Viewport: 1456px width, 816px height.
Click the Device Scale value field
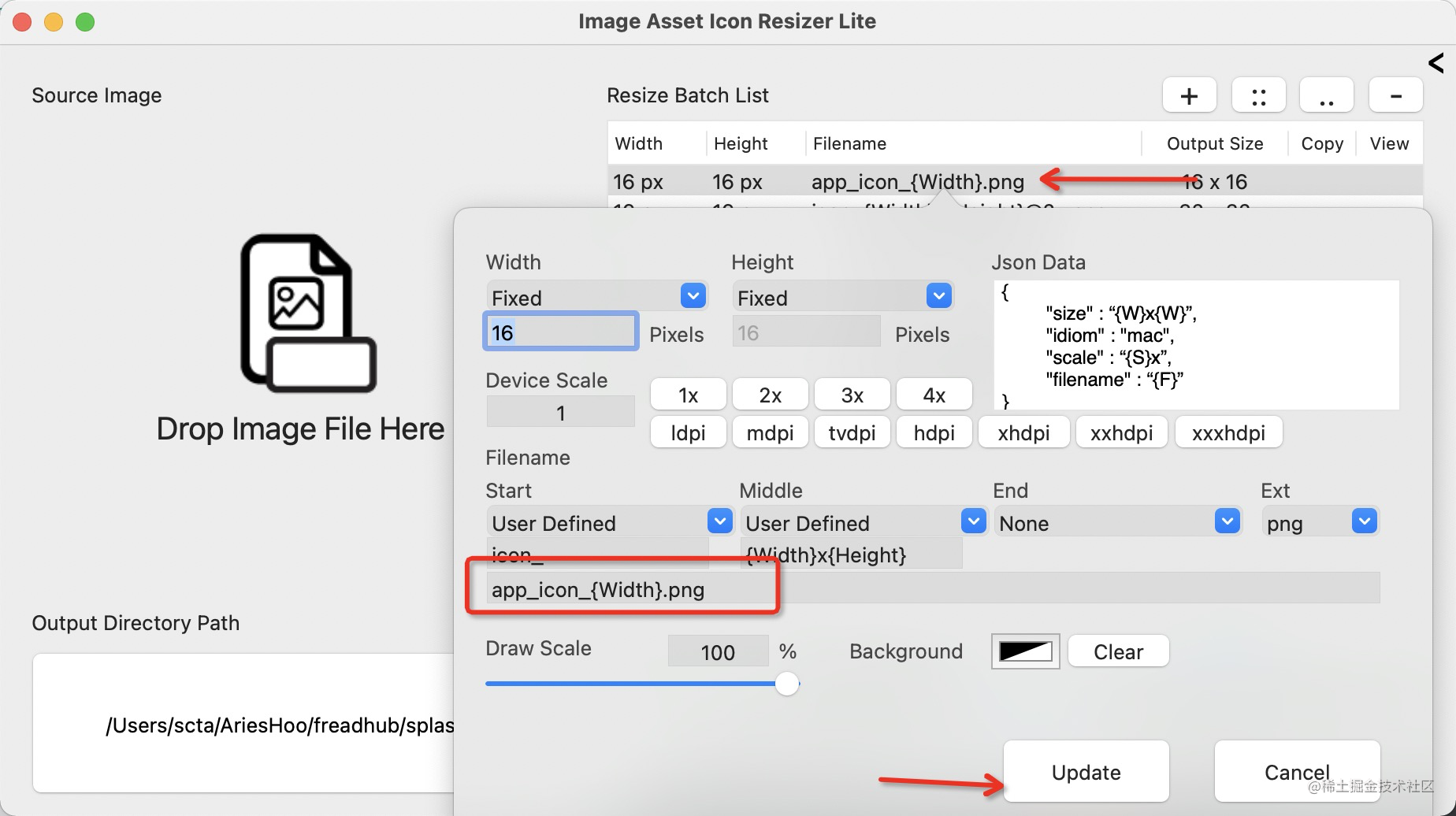(560, 412)
